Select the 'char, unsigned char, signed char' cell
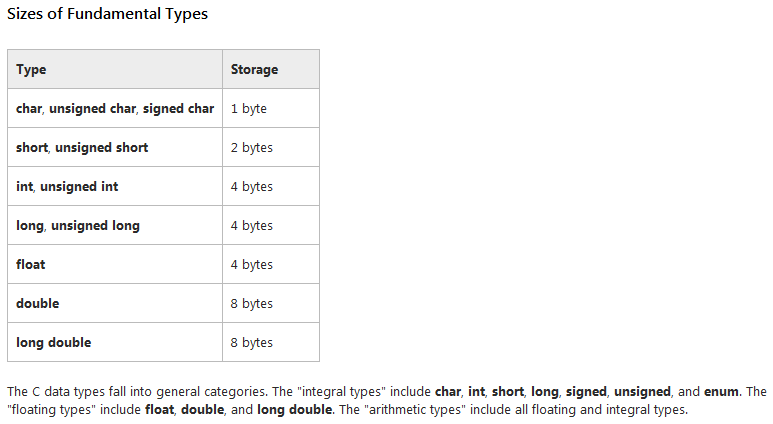The width and height of the screenshot is (773, 424). pyautogui.click(x=115, y=108)
